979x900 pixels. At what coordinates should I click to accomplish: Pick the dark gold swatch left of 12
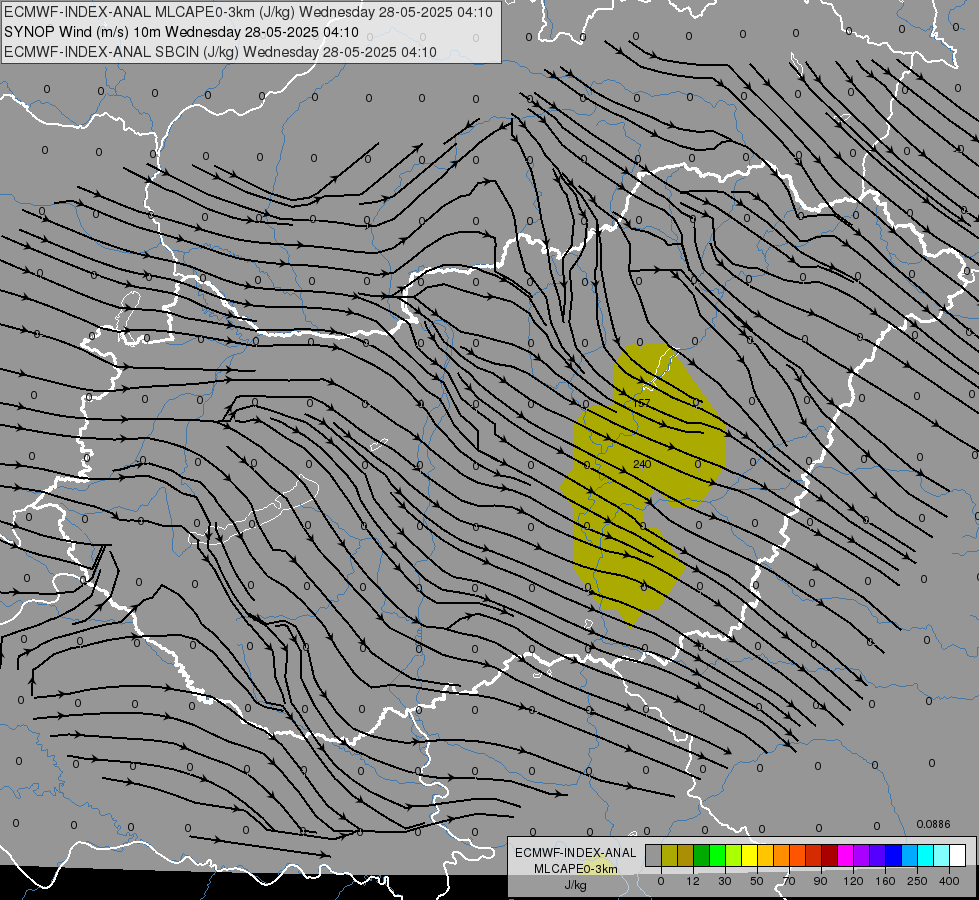686,855
